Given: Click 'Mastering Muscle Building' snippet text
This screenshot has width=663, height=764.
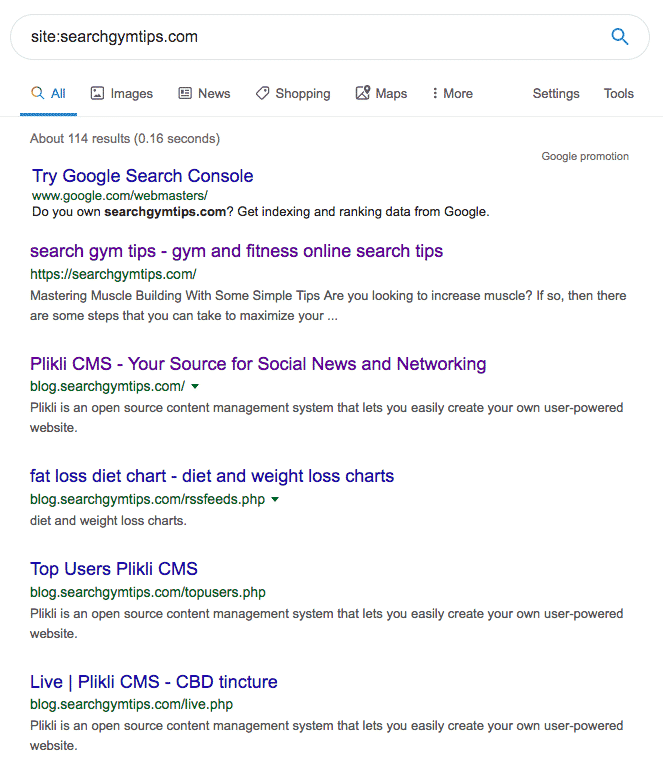Looking at the screenshot, I should (x=328, y=306).
